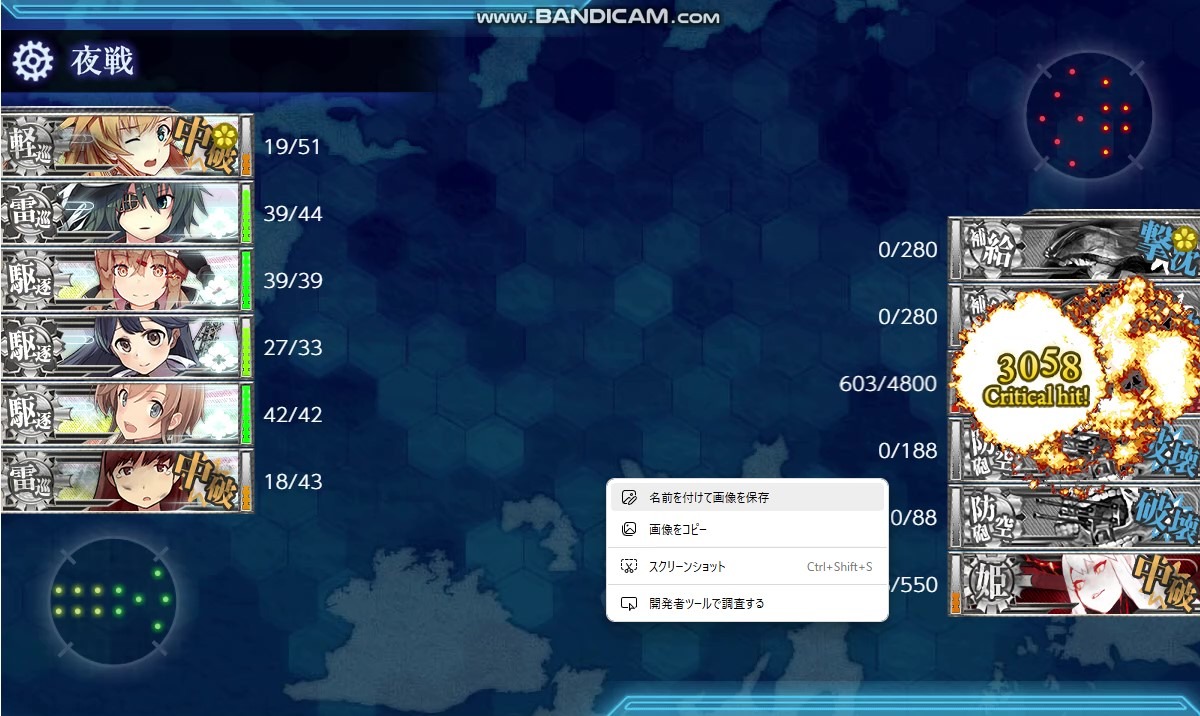Click the orange HP bar next to 18/43

[246, 481]
